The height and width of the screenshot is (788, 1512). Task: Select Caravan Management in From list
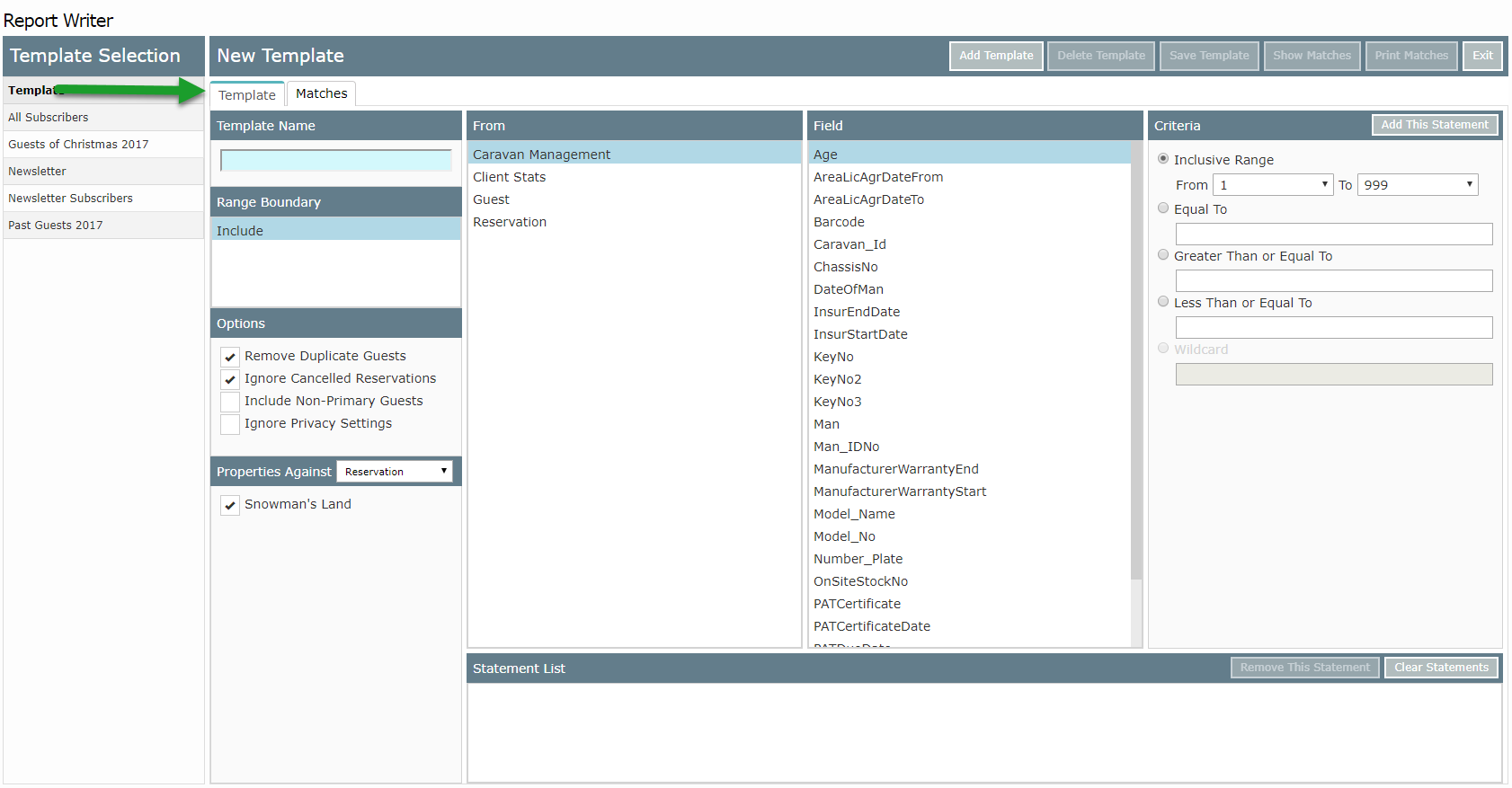pyautogui.click(x=635, y=155)
